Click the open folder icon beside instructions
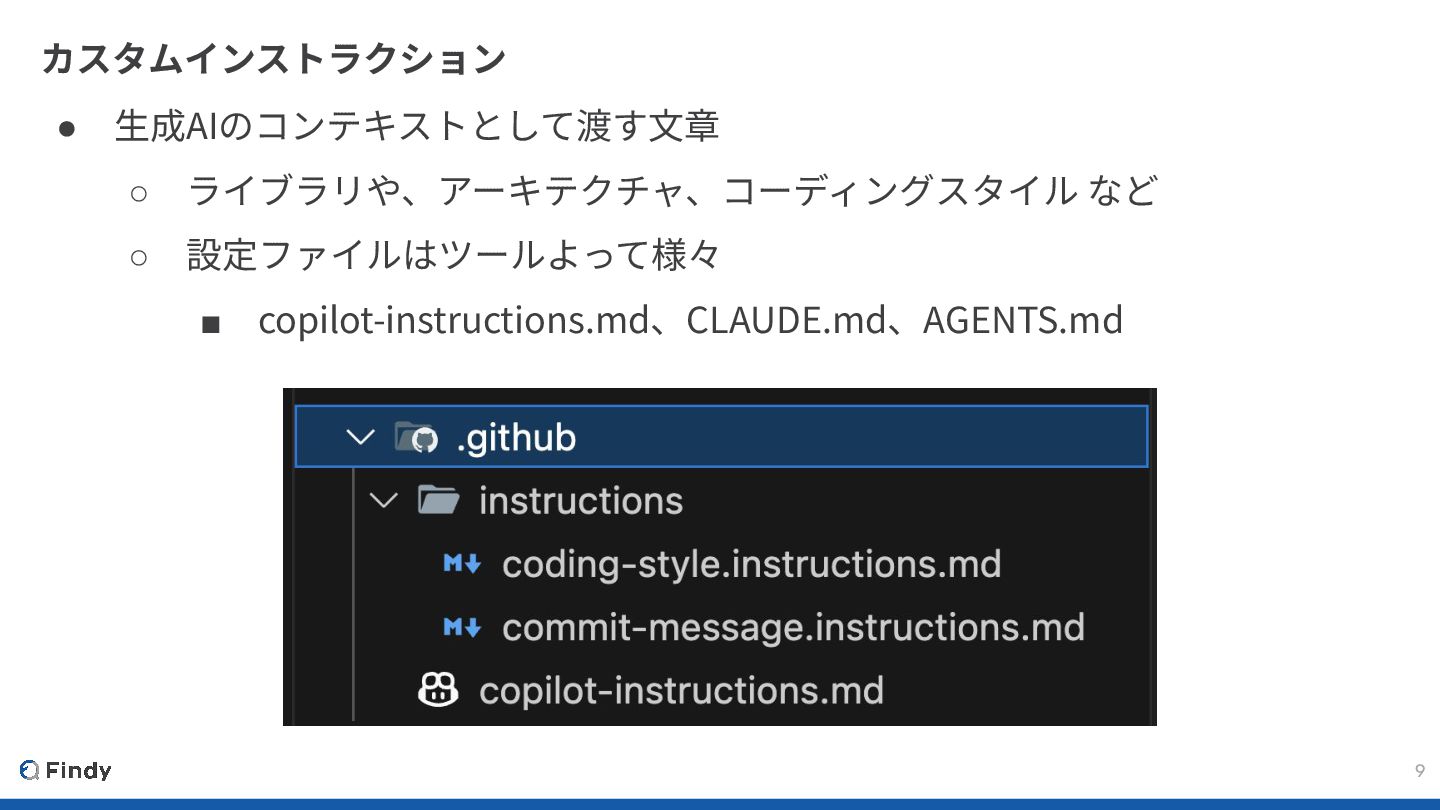The image size is (1440, 810). tap(438, 499)
